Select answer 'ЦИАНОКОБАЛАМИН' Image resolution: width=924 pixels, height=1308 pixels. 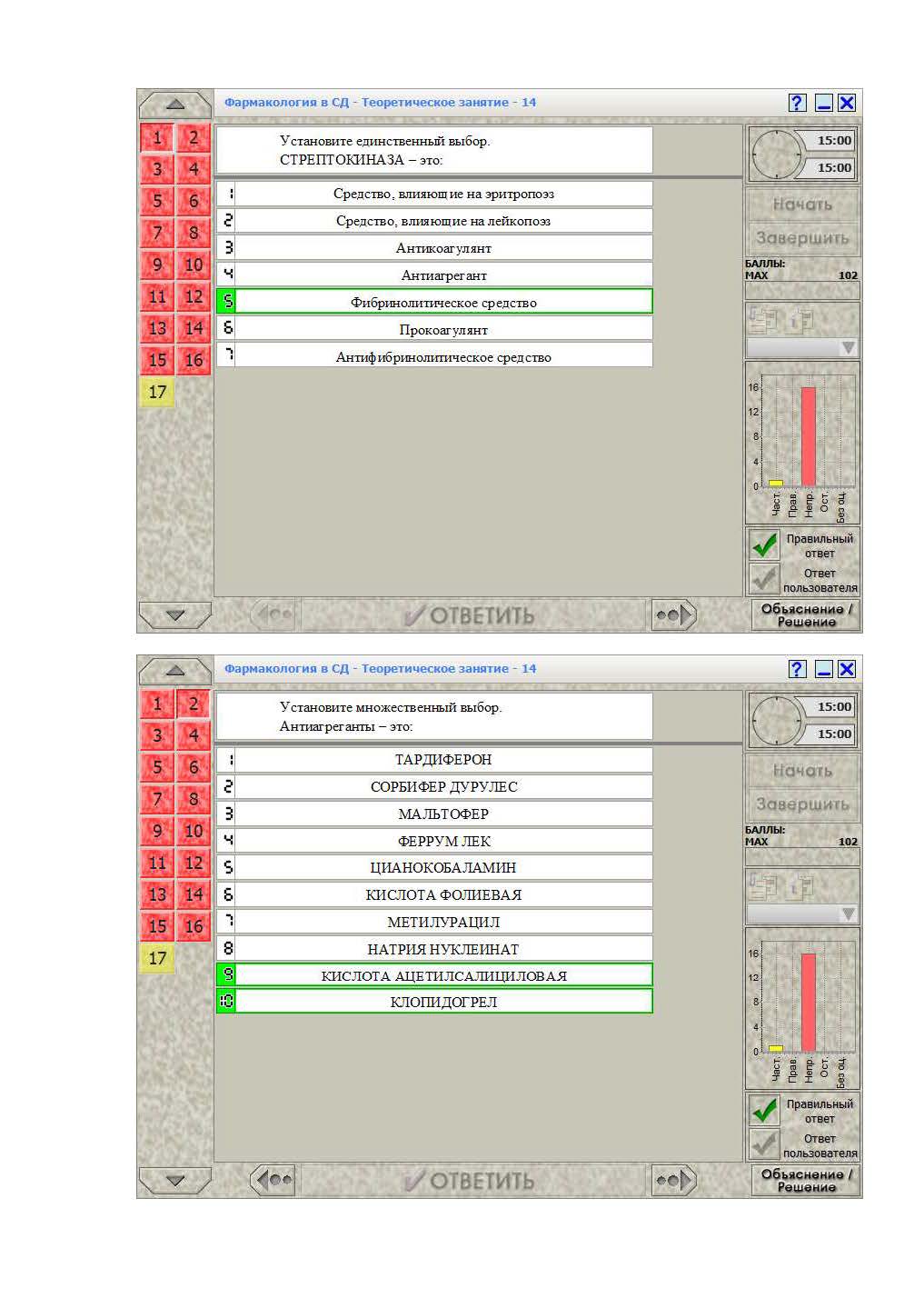click(434, 867)
